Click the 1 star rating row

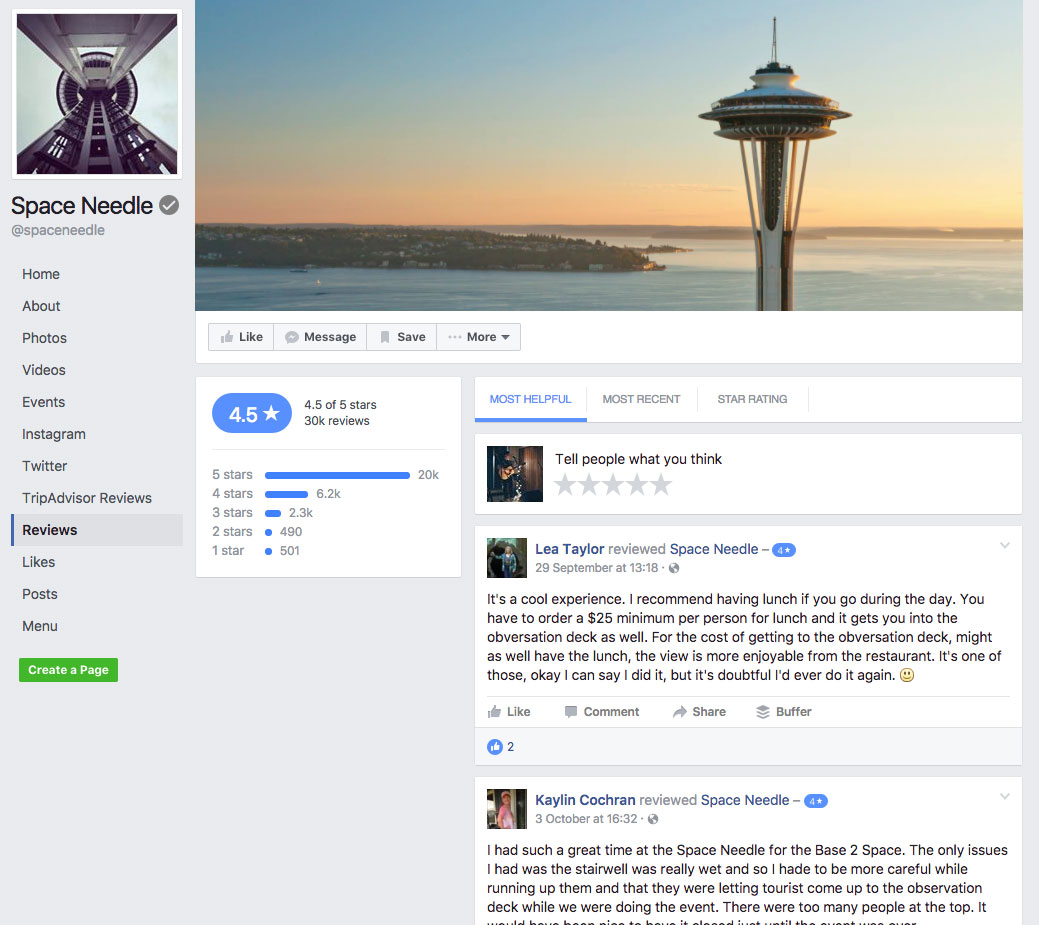tap(256, 551)
